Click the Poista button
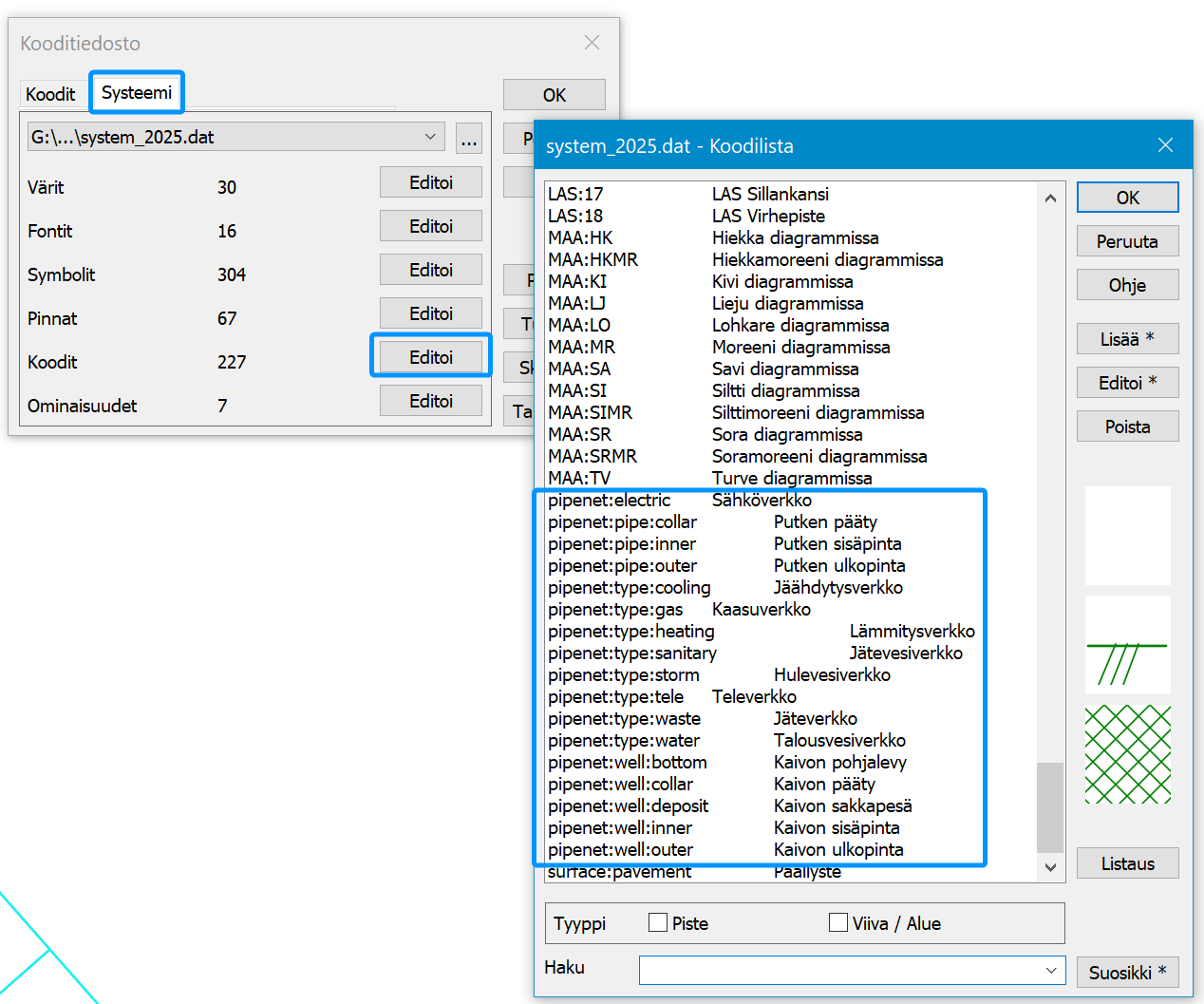1204x1004 pixels. (x=1127, y=426)
